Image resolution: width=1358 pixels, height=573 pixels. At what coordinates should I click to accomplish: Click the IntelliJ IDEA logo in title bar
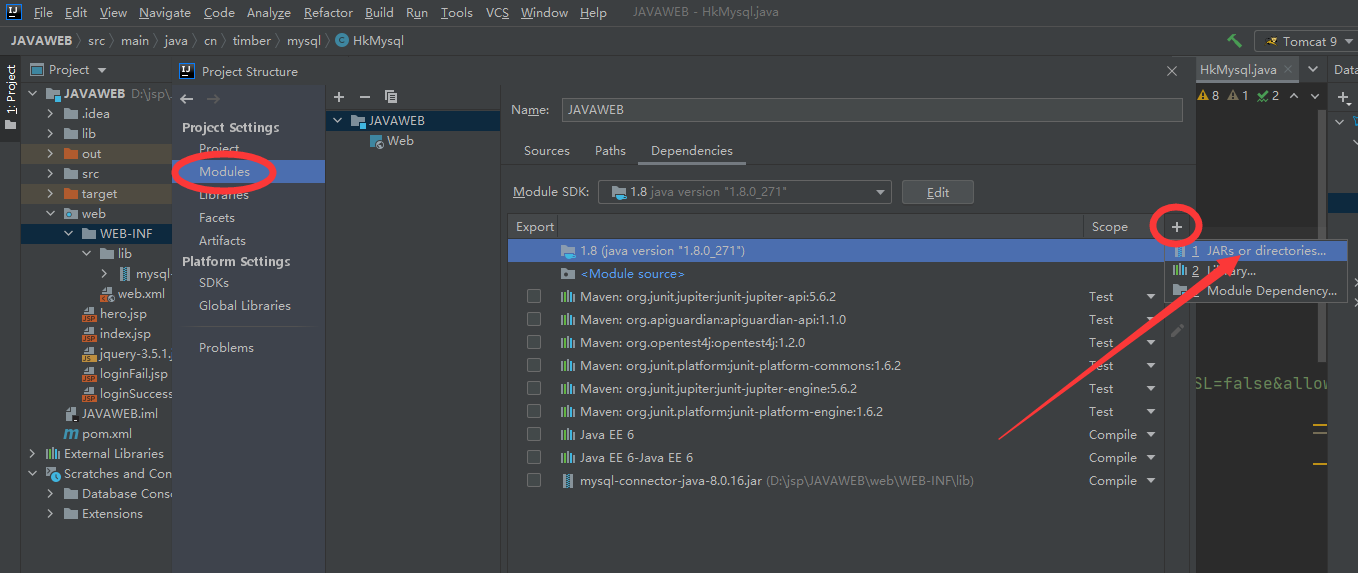coord(14,13)
